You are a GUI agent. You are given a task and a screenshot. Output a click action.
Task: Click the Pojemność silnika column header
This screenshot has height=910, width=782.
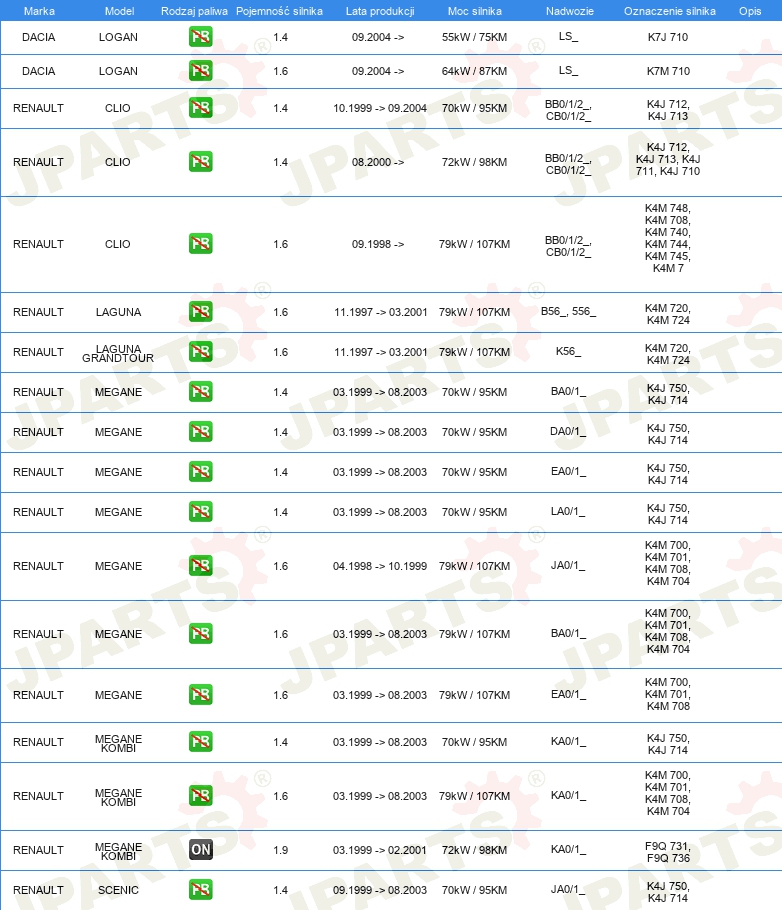tap(279, 11)
